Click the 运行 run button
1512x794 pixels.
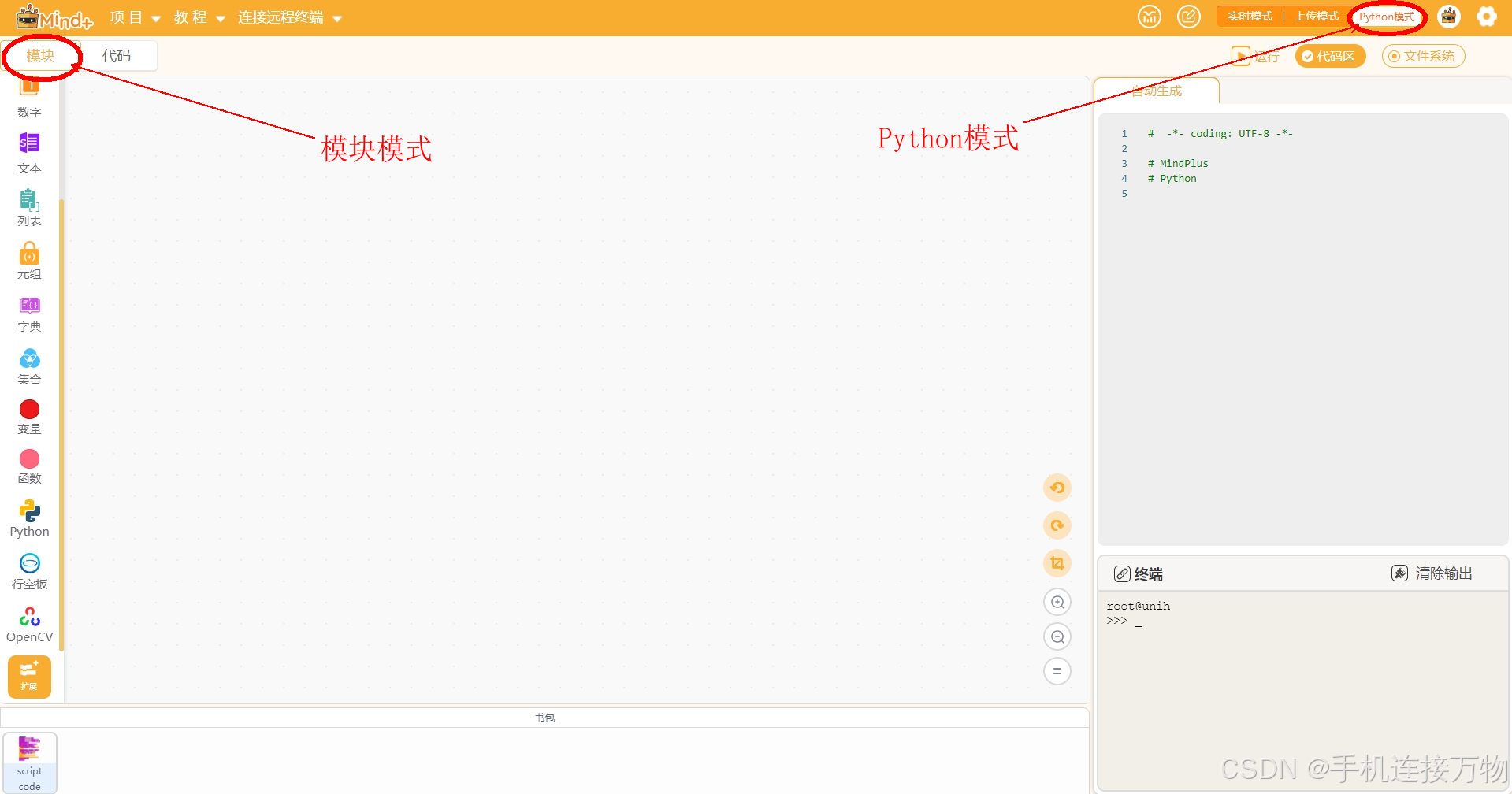(x=1256, y=57)
